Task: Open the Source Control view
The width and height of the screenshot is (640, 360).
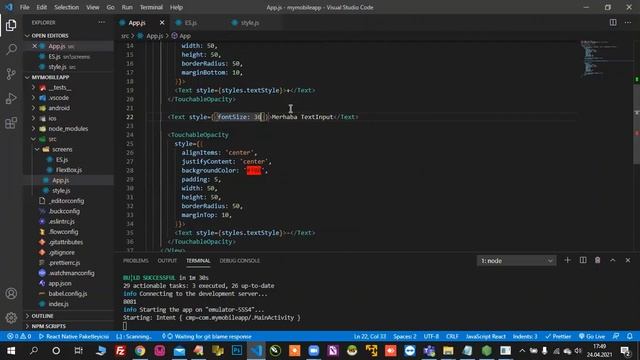Action: pyautogui.click(x=11, y=74)
